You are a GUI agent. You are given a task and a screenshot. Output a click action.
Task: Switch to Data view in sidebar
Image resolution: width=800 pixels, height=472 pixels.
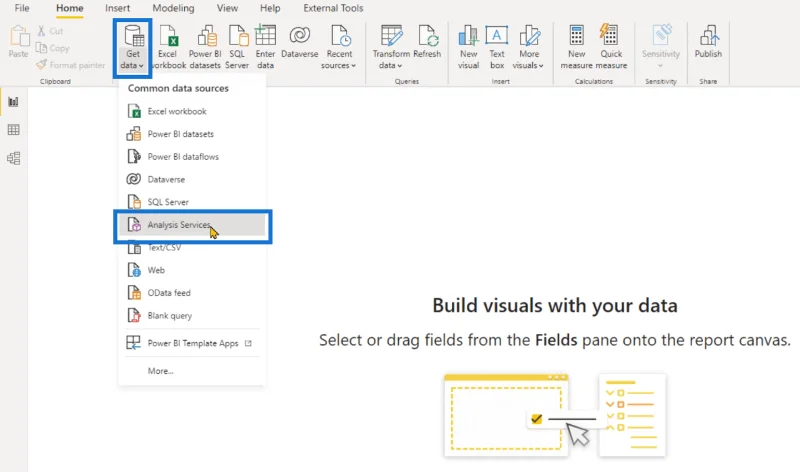point(14,130)
